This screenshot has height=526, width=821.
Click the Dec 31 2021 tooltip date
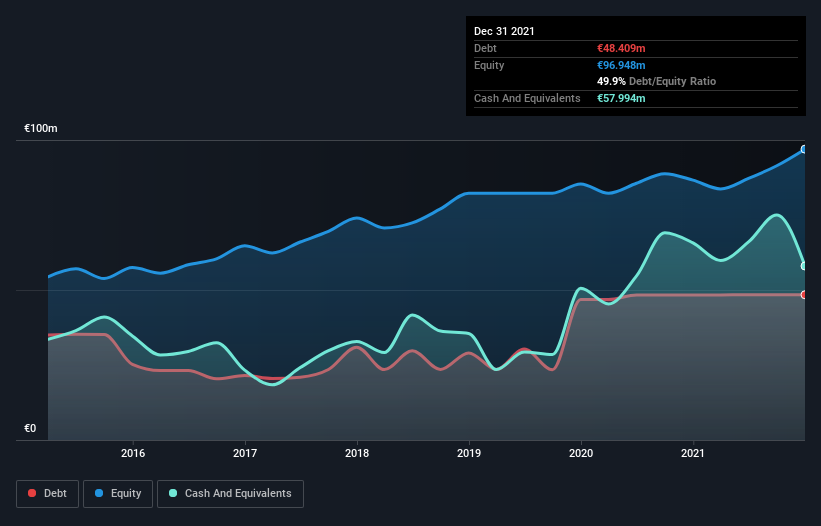pyautogui.click(x=504, y=31)
